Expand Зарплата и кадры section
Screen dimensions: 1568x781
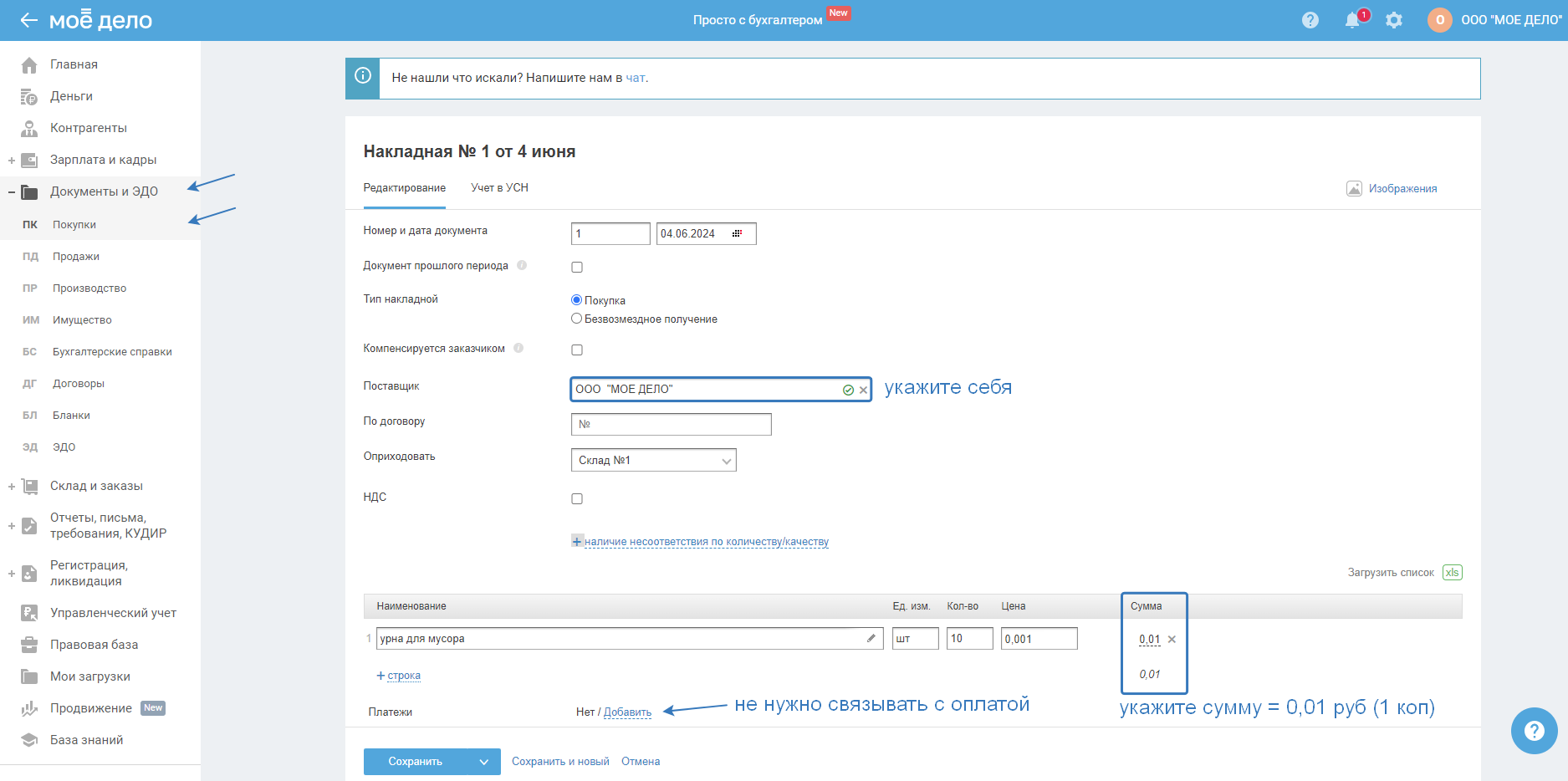click(x=12, y=160)
